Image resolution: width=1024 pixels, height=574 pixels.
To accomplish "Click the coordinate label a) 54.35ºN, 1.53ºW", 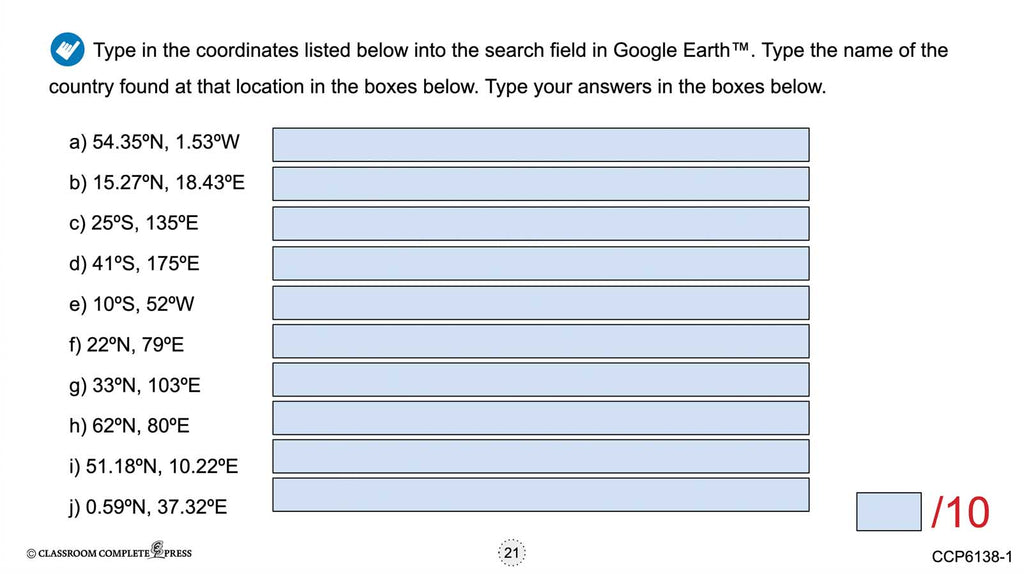I will tap(155, 143).
